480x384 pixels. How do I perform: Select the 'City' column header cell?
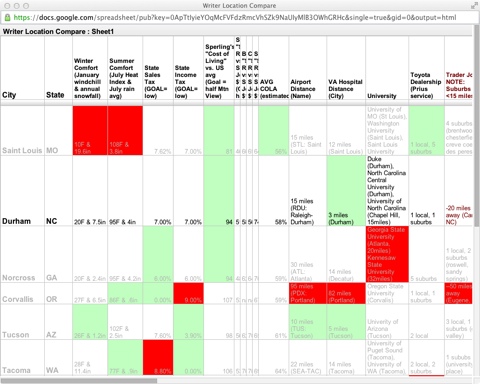click(23, 68)
